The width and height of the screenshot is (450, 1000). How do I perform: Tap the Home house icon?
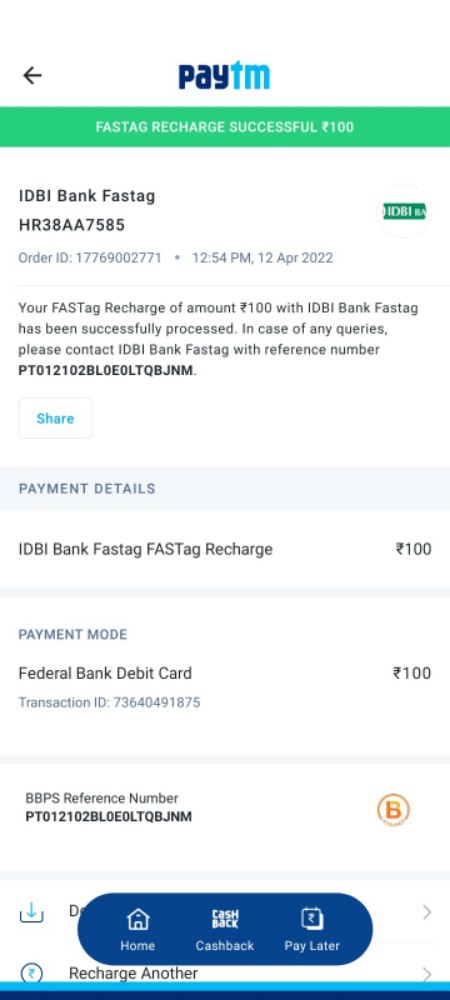138,919
